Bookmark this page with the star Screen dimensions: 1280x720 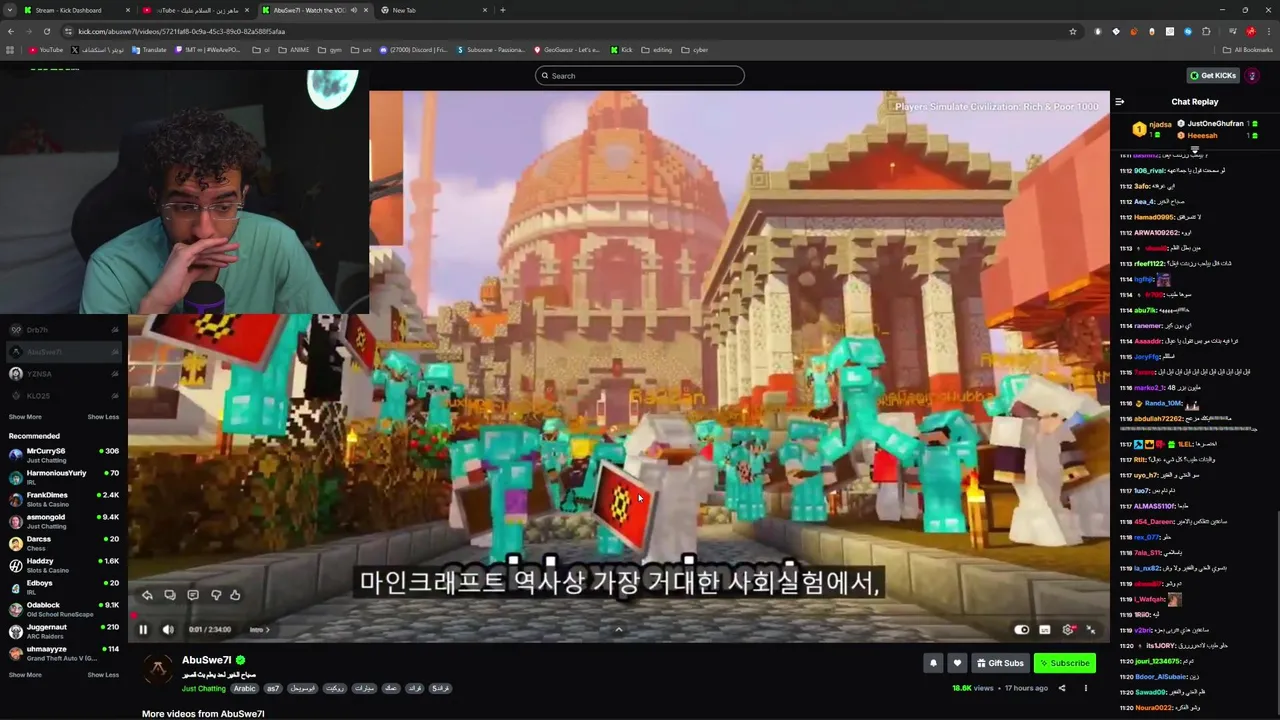[x=1073, y=31]
